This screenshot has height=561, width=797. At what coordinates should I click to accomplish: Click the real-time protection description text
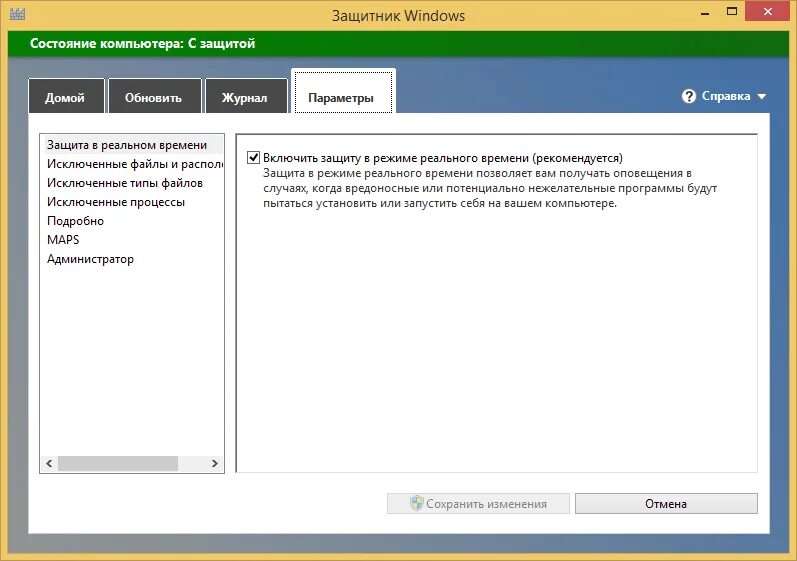coord(490,189)
